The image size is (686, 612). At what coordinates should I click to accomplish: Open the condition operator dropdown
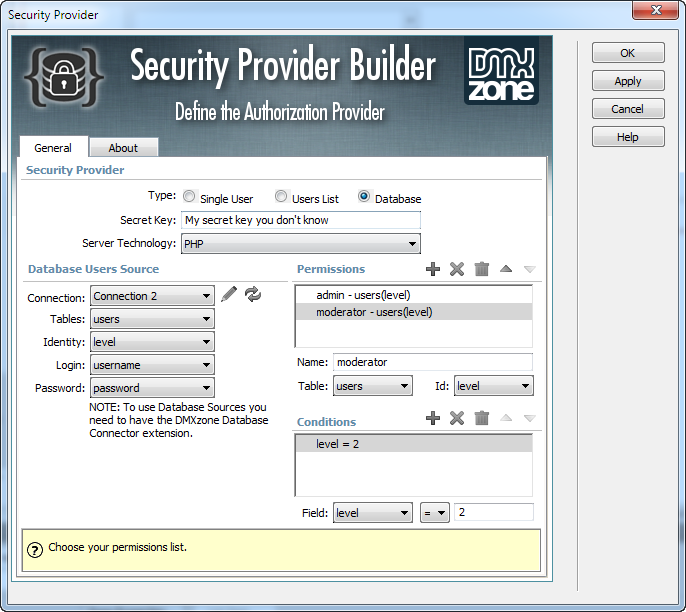point(435,513)
